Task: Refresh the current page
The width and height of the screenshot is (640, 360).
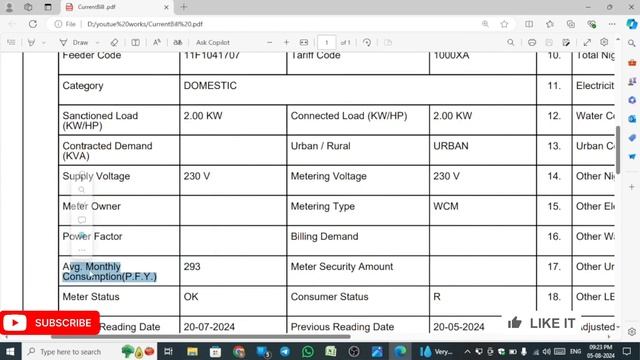Action: (x=33, y=24)
